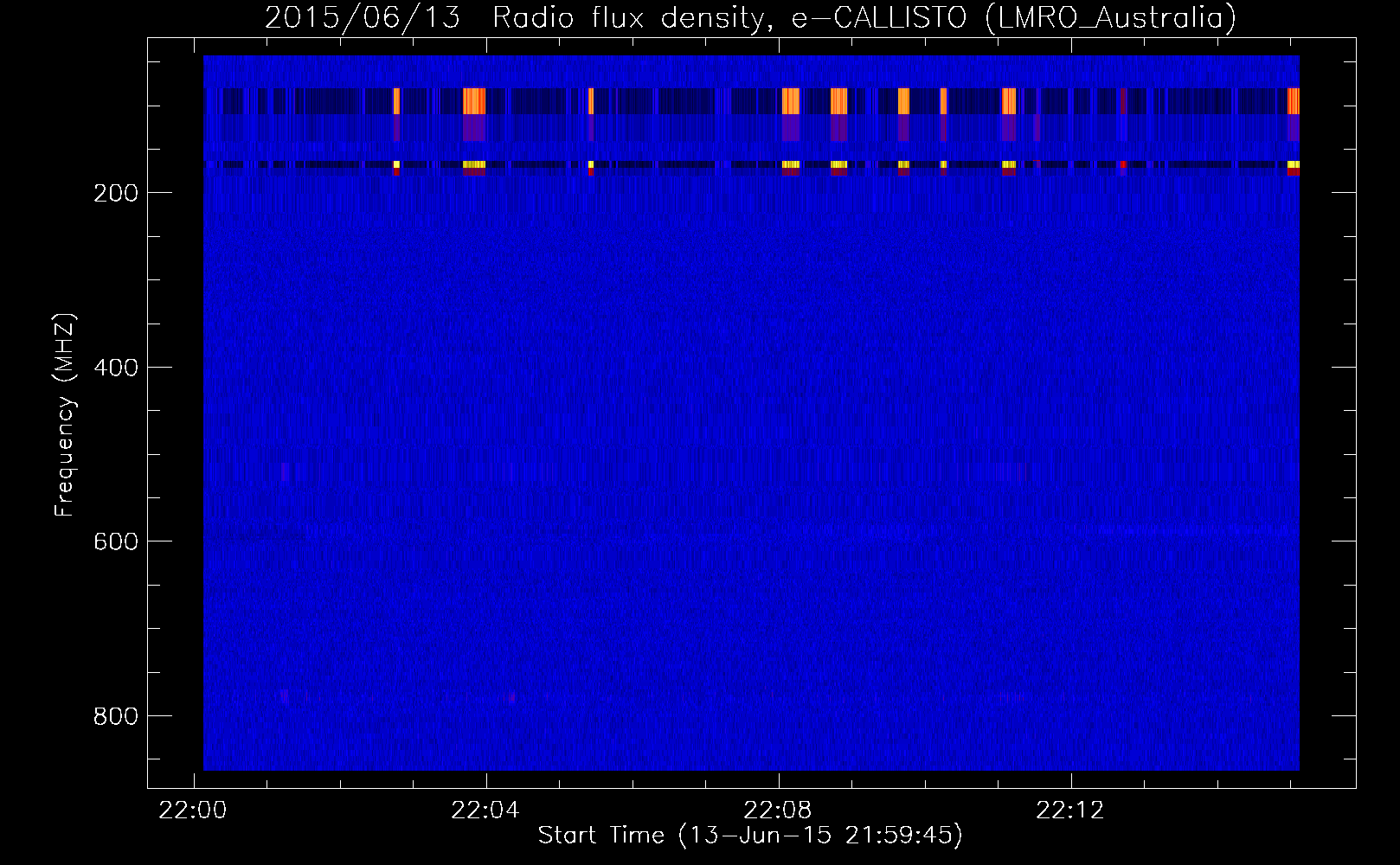The image size is (1400, 865).
Task: Click the 22:00 time tick label
Action: pyautogui.click(x=193, y=811)
